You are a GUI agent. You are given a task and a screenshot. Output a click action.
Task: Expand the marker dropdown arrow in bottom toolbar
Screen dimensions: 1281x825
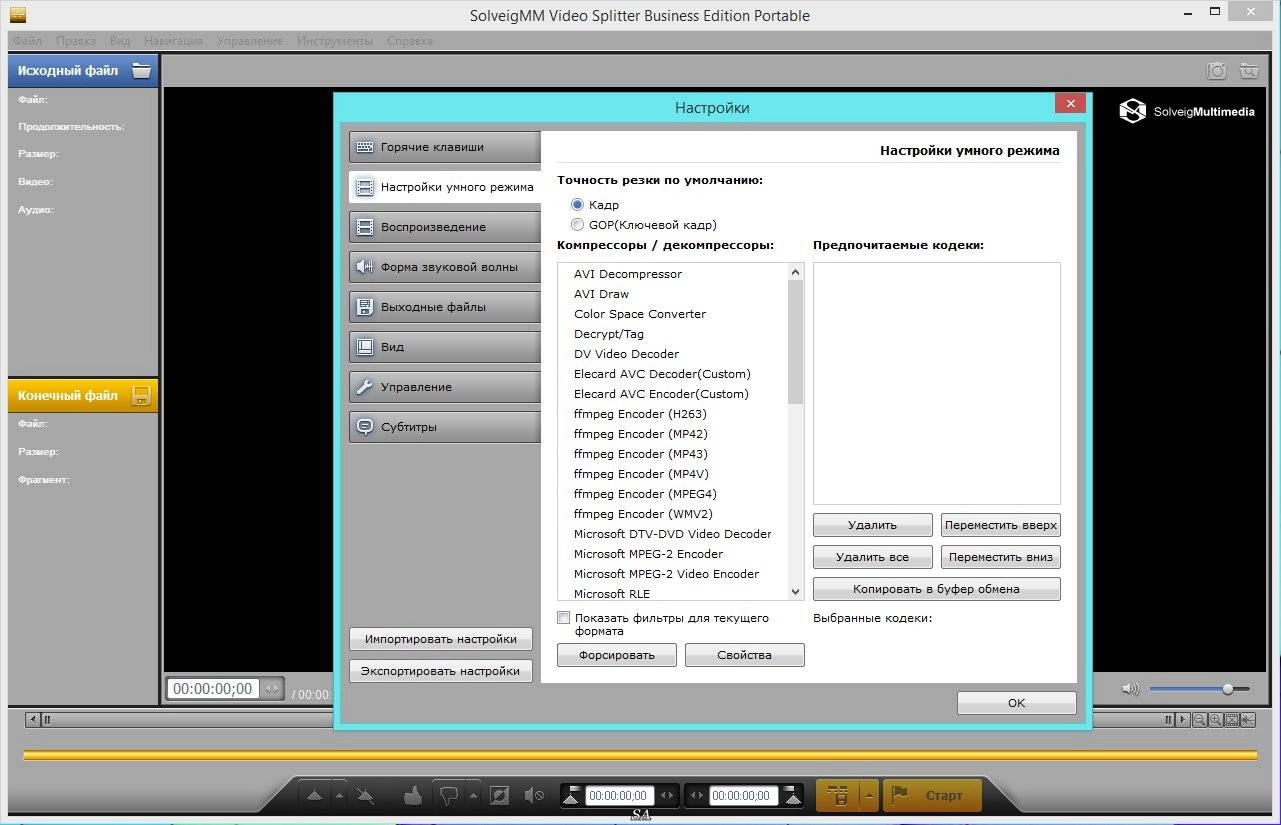point(339,796)
